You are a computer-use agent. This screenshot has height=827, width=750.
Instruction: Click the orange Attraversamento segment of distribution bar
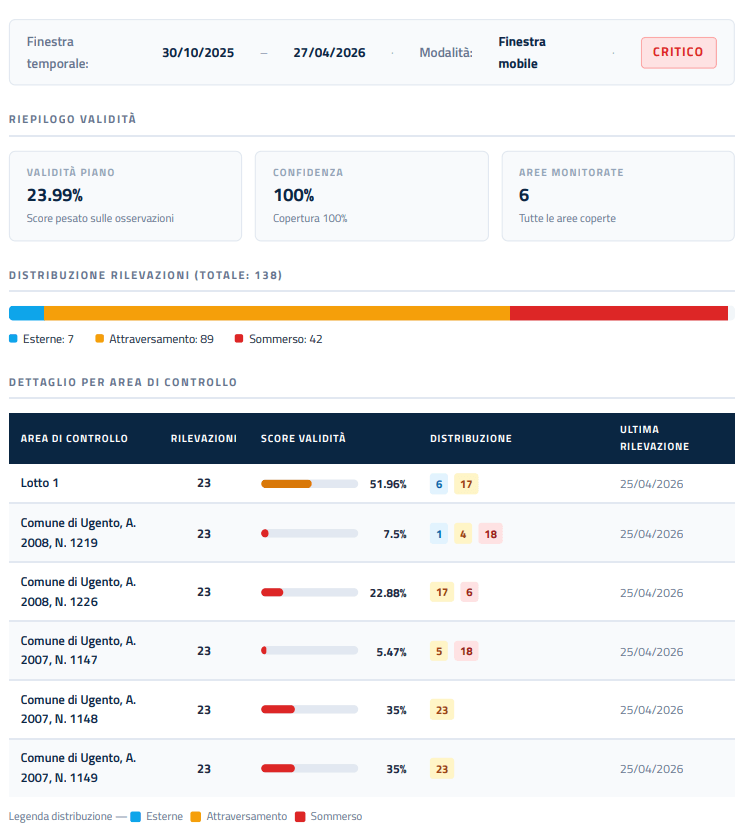pos(276,313)
